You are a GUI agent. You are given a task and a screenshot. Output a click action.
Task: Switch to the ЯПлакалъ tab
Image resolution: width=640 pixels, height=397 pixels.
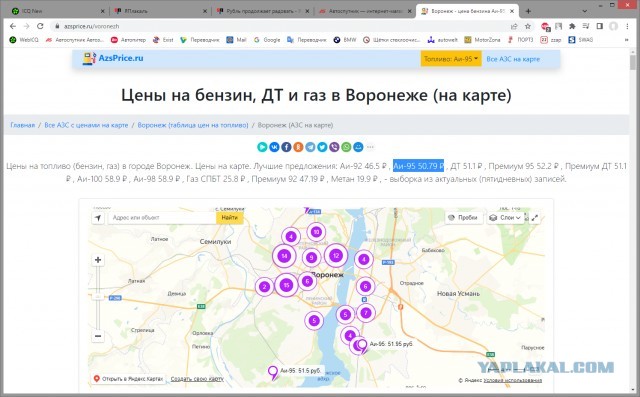pos(160,11)
